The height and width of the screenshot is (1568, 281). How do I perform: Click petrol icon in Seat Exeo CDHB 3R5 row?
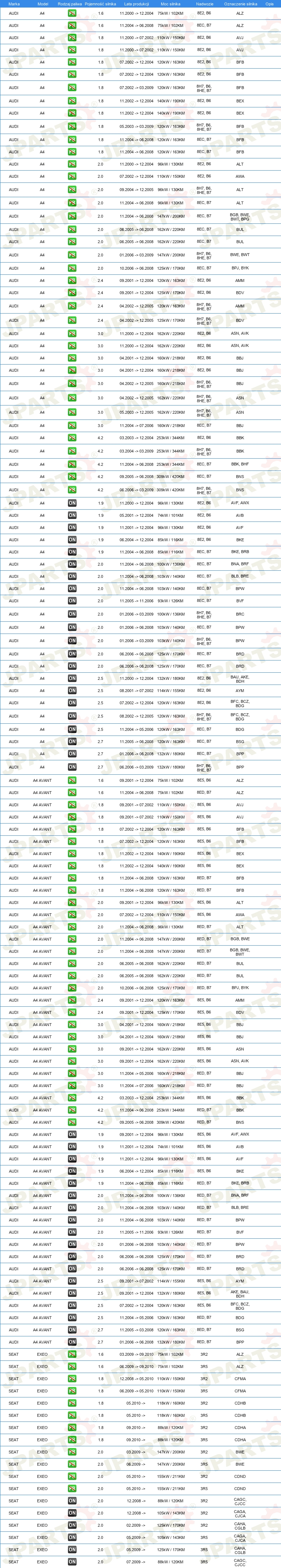(x=72, y=1415)
